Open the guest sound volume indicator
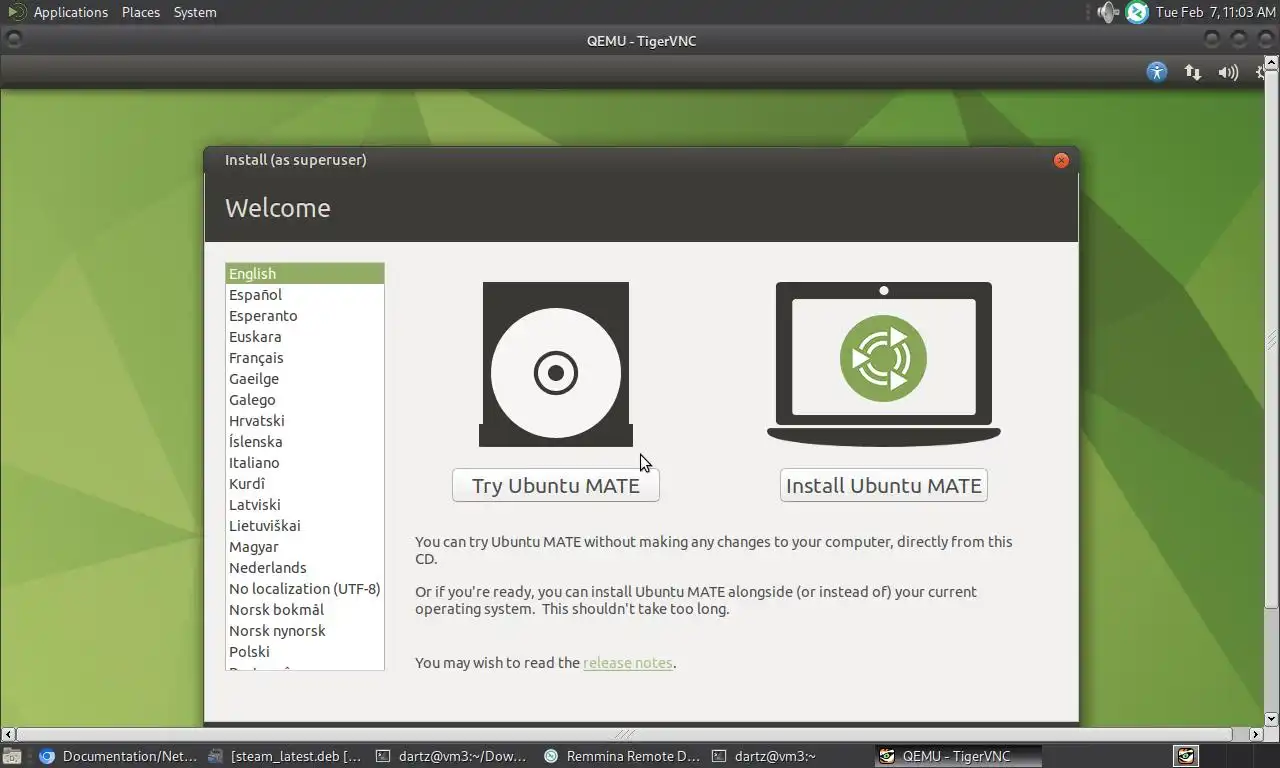Viewport: 1280px width, 768px height. 1228,72
